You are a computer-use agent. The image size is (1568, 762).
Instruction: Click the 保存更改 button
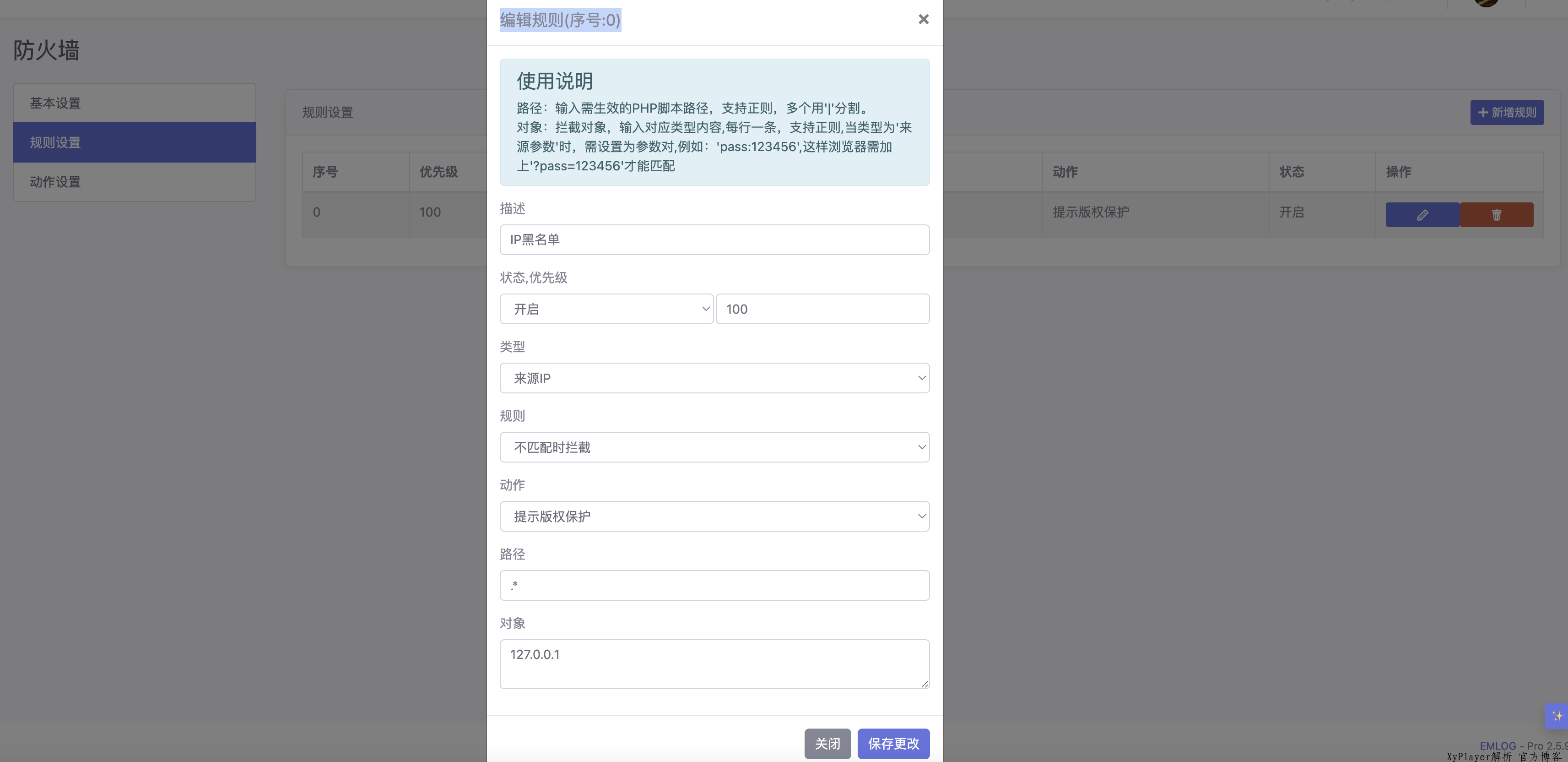[x=893, y=743]
